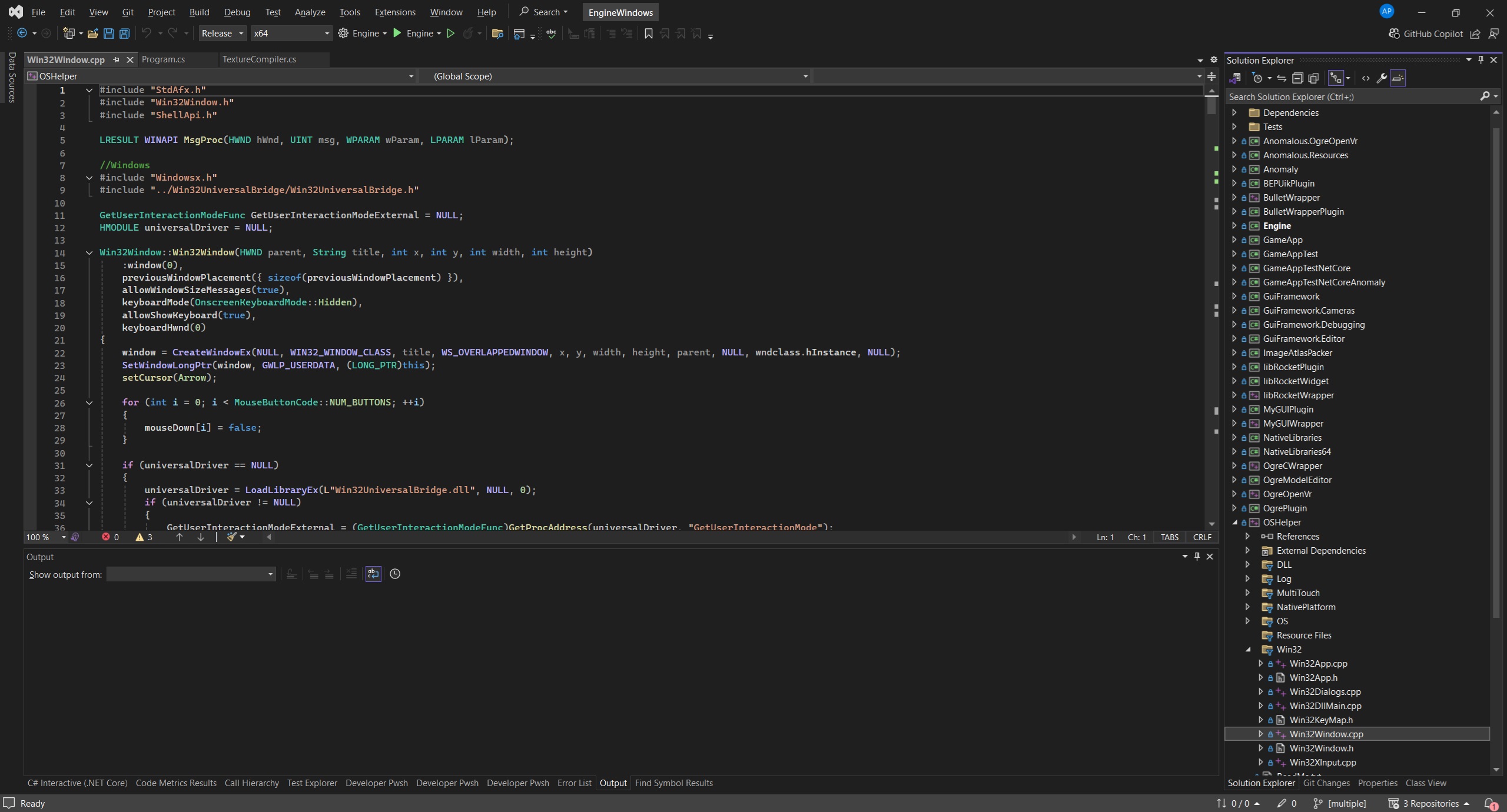Click the Open File folder icon
The height and width of the screenshot is (812, 1507).
[92, 34]
